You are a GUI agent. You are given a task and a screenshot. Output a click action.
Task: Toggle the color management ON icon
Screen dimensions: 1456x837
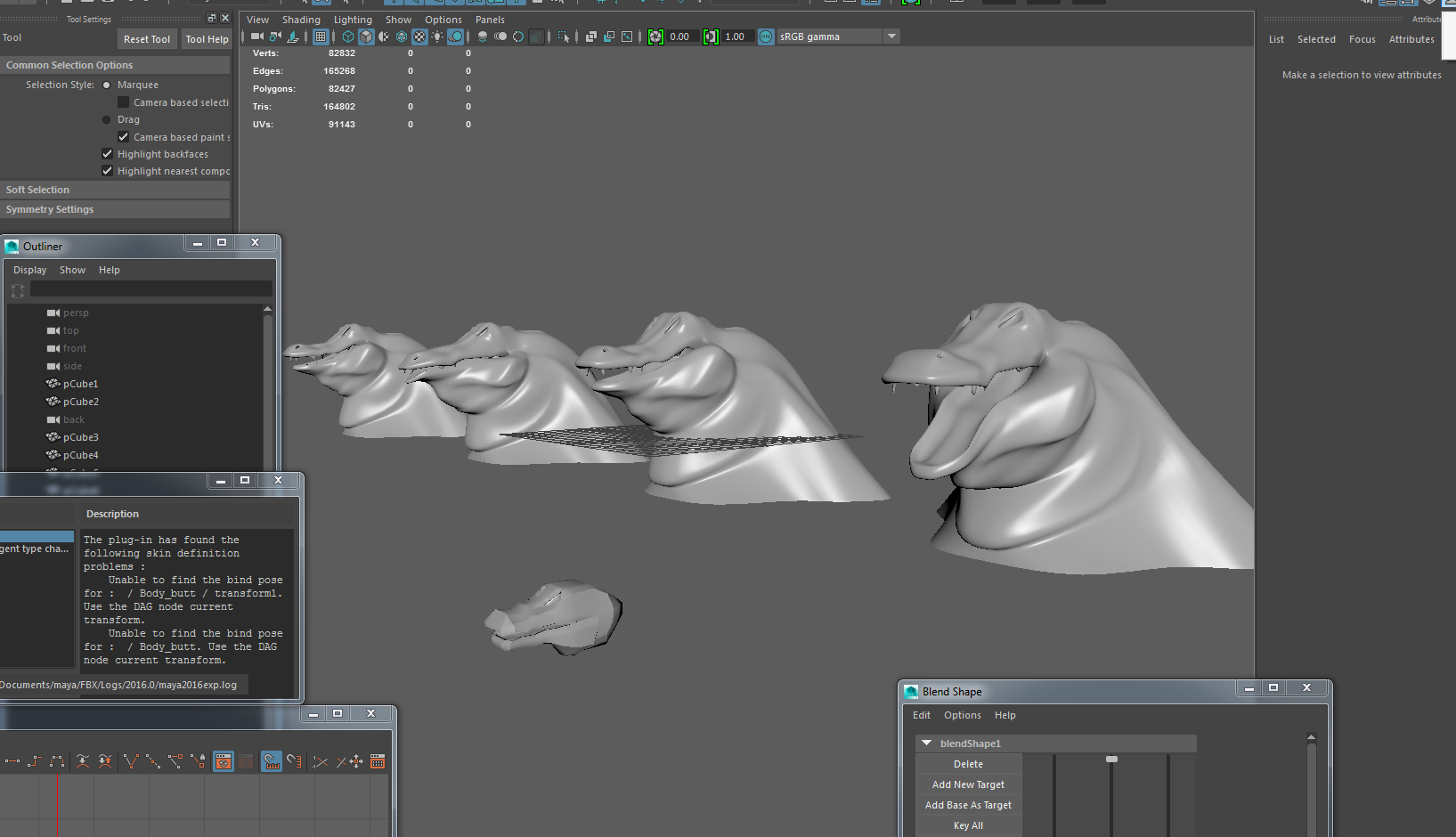766,37
